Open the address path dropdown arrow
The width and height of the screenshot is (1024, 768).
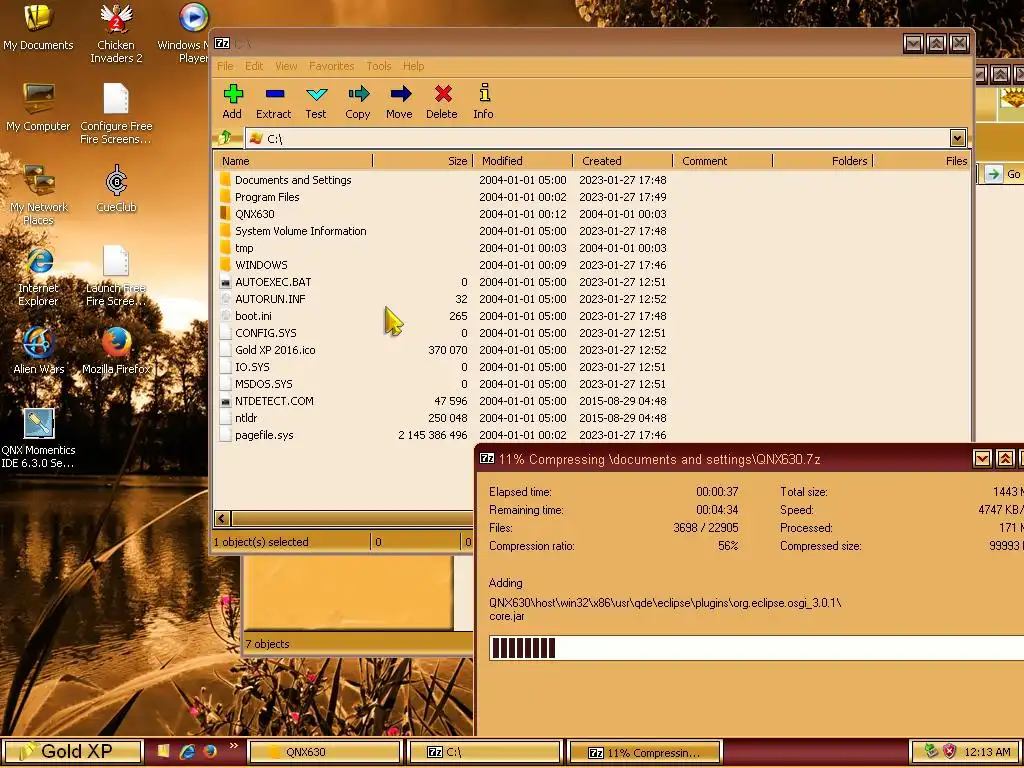957,138
